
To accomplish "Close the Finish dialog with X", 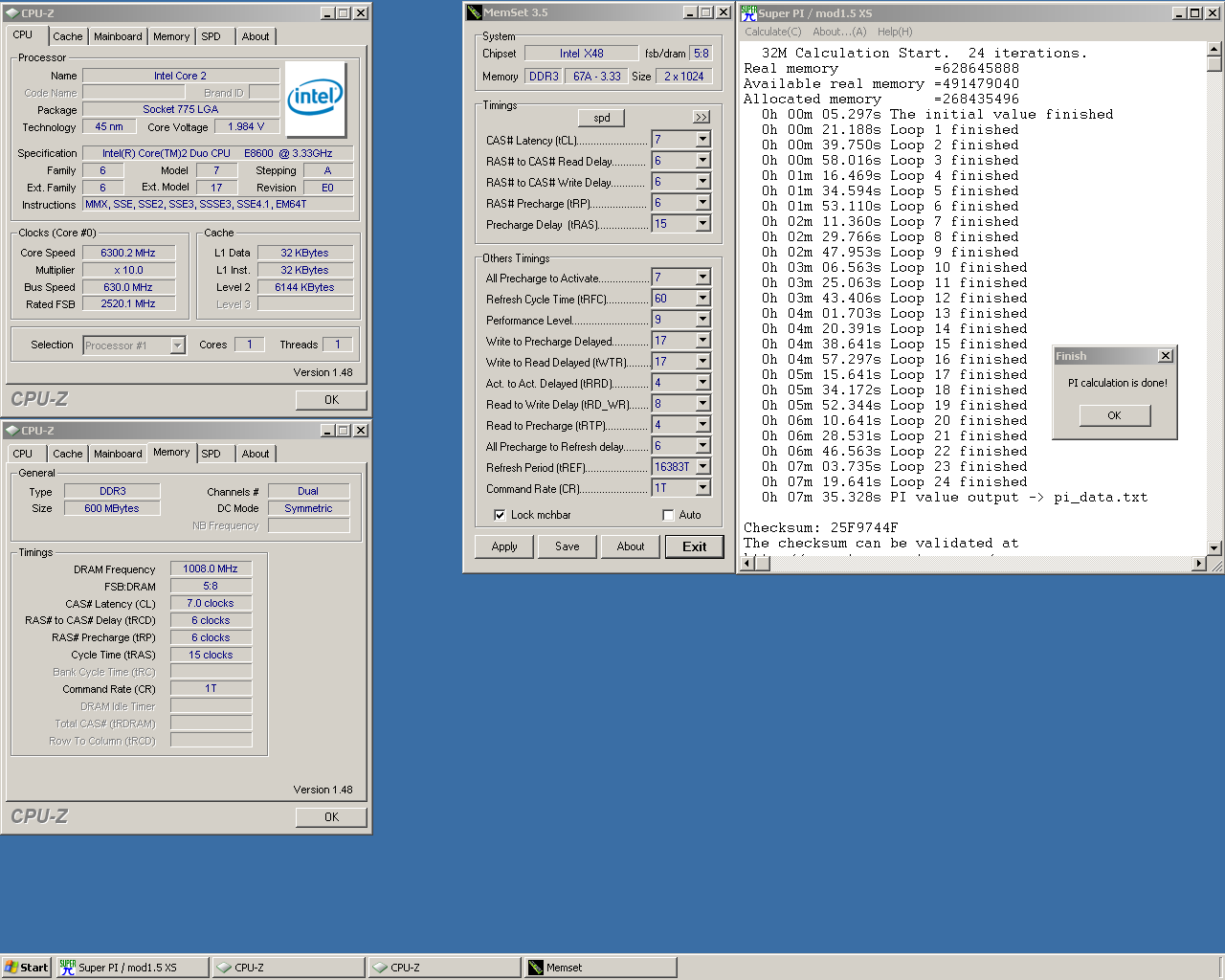I will (x=1165, y=355).
